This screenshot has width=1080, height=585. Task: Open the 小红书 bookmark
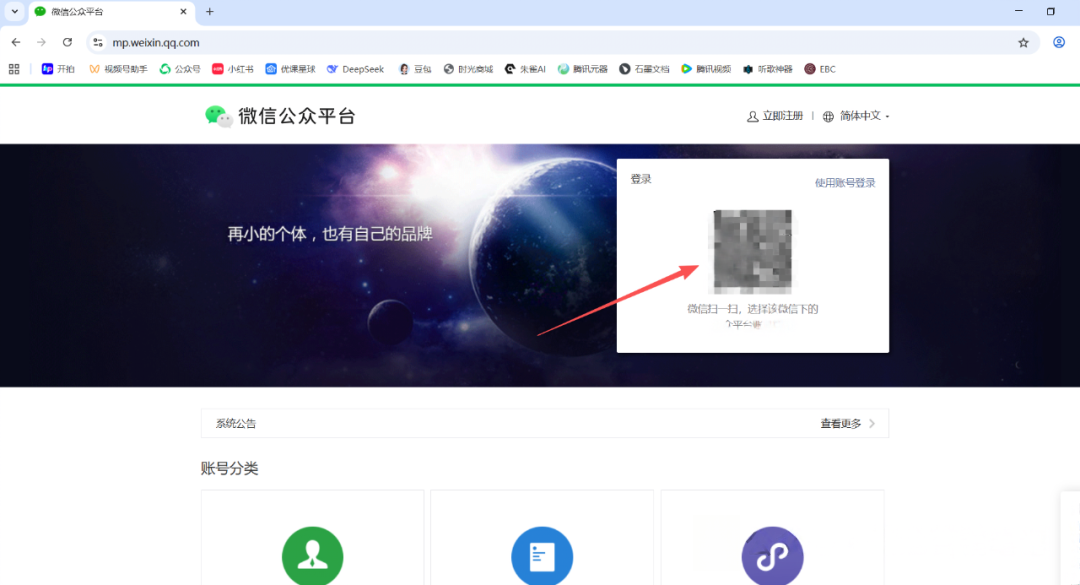[x=233, y=69]
